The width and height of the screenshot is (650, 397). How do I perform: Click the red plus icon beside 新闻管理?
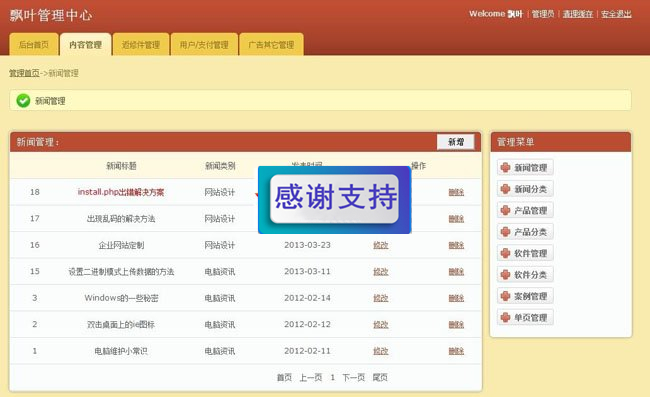click(505, 167)
